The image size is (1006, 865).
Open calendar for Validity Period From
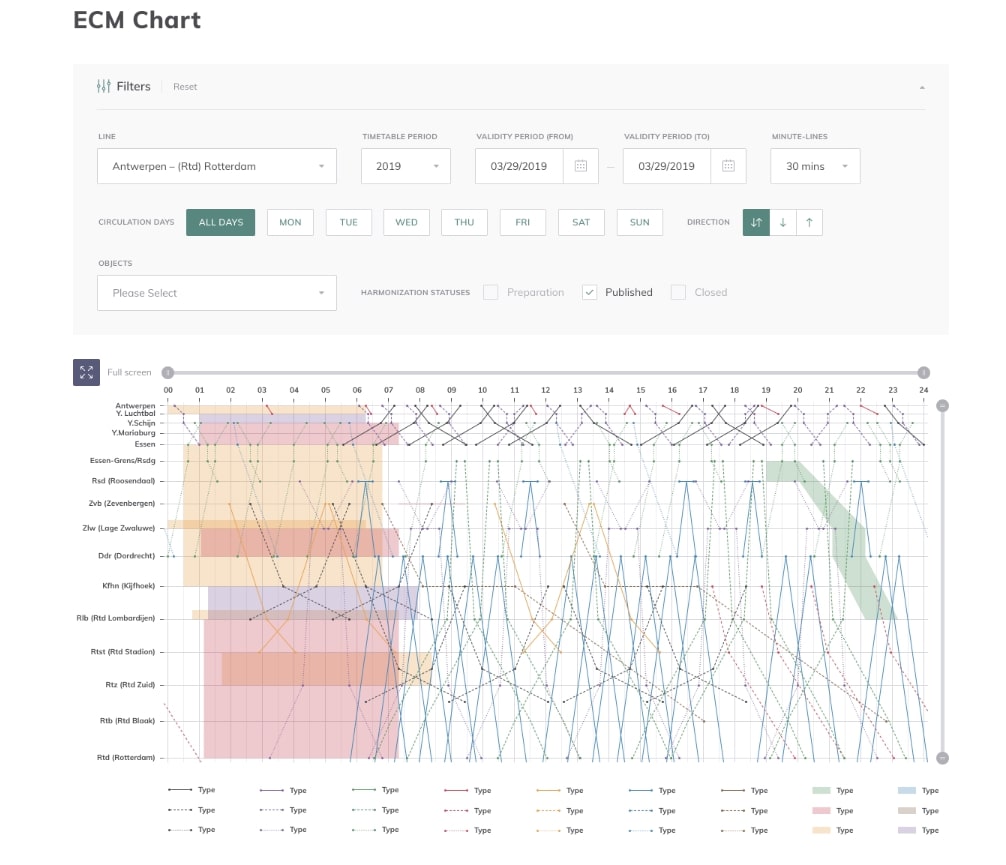pos(580,166)
